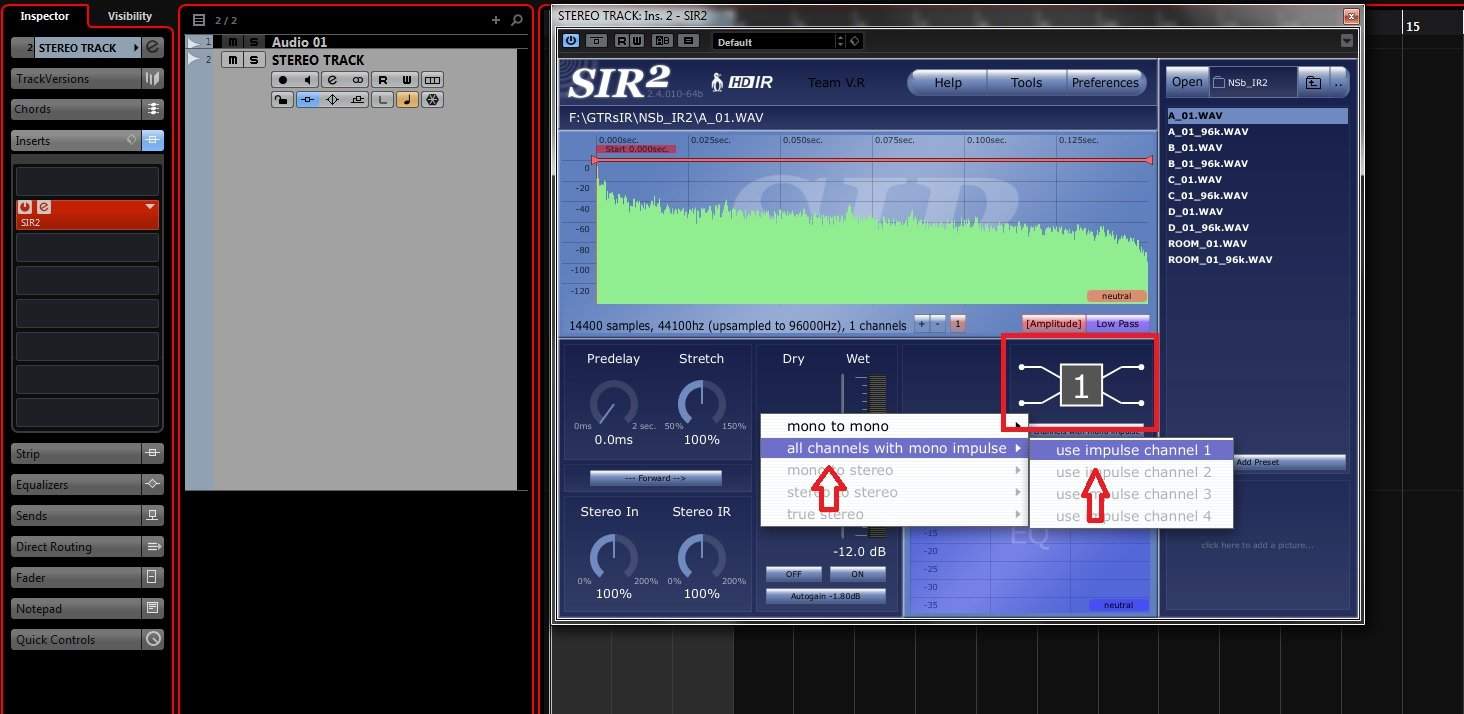Click the channel routing diagram box
The image size is (1464, 714).
(x=1080, y=385)
